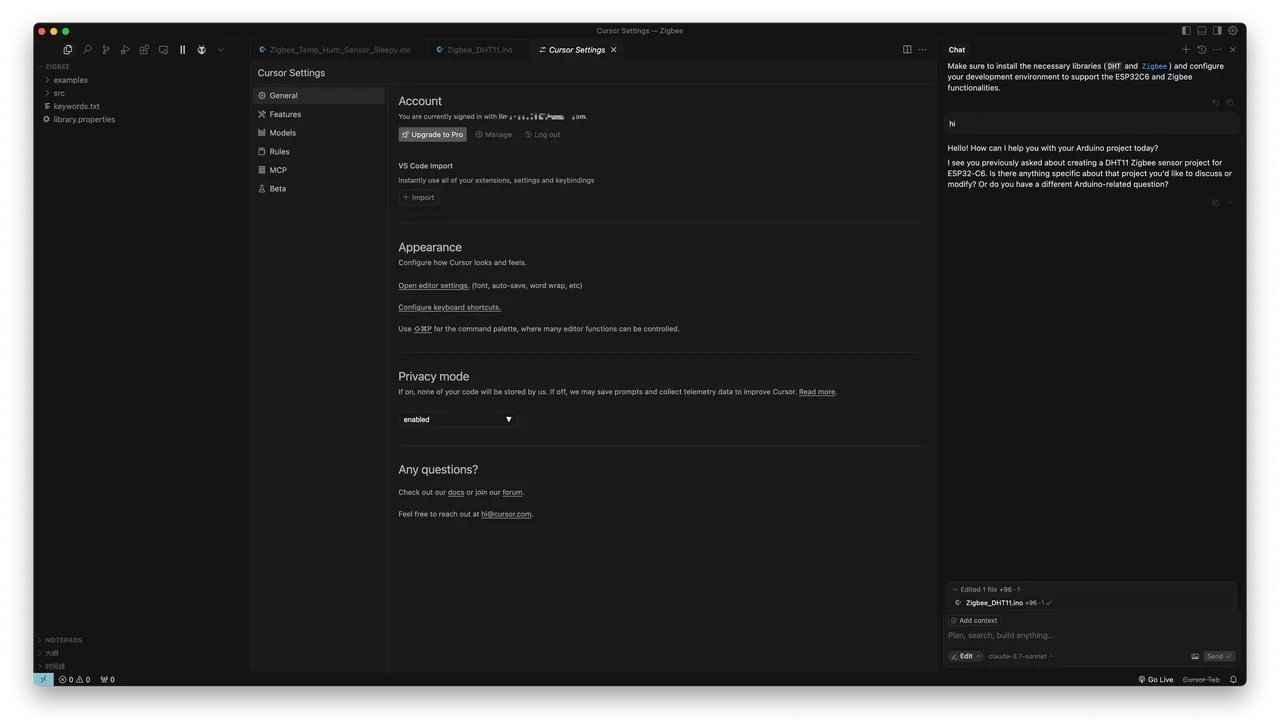Toggle the primary sidebar layout icon
Viewport: 1280px width, 720px height.
click(1186, 31)
